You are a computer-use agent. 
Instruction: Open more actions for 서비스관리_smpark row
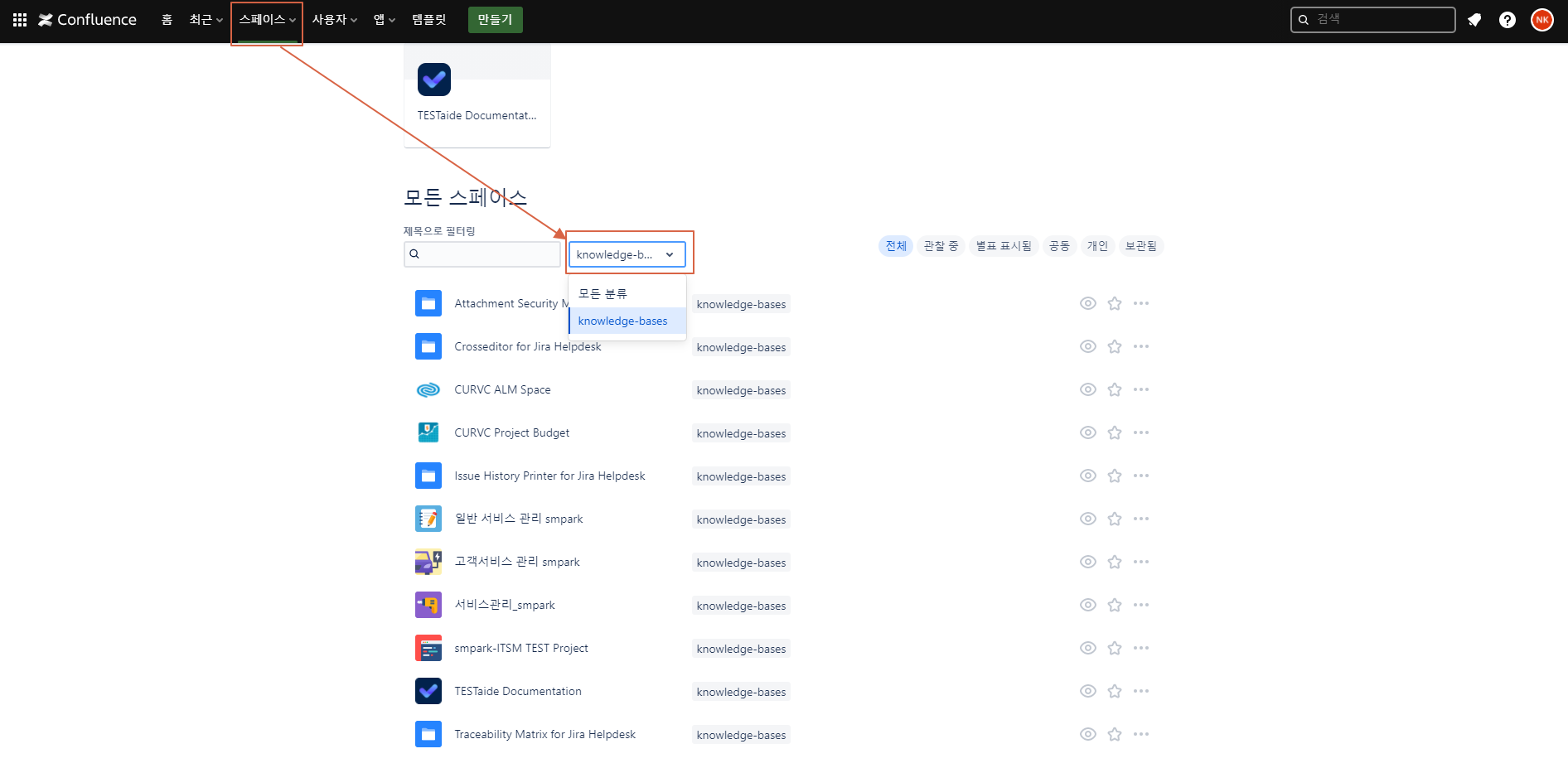coord(1141,605)
